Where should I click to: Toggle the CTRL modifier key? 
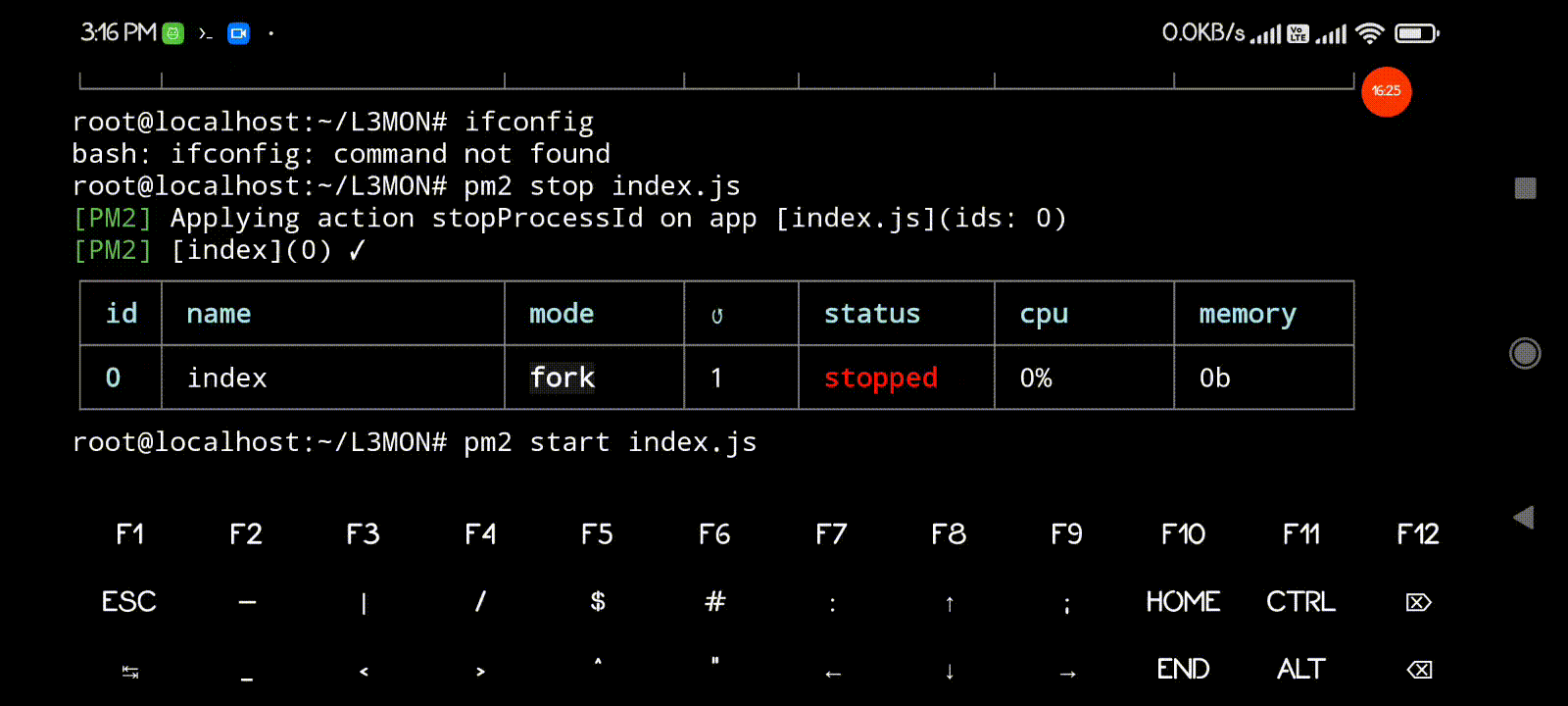1300,601
